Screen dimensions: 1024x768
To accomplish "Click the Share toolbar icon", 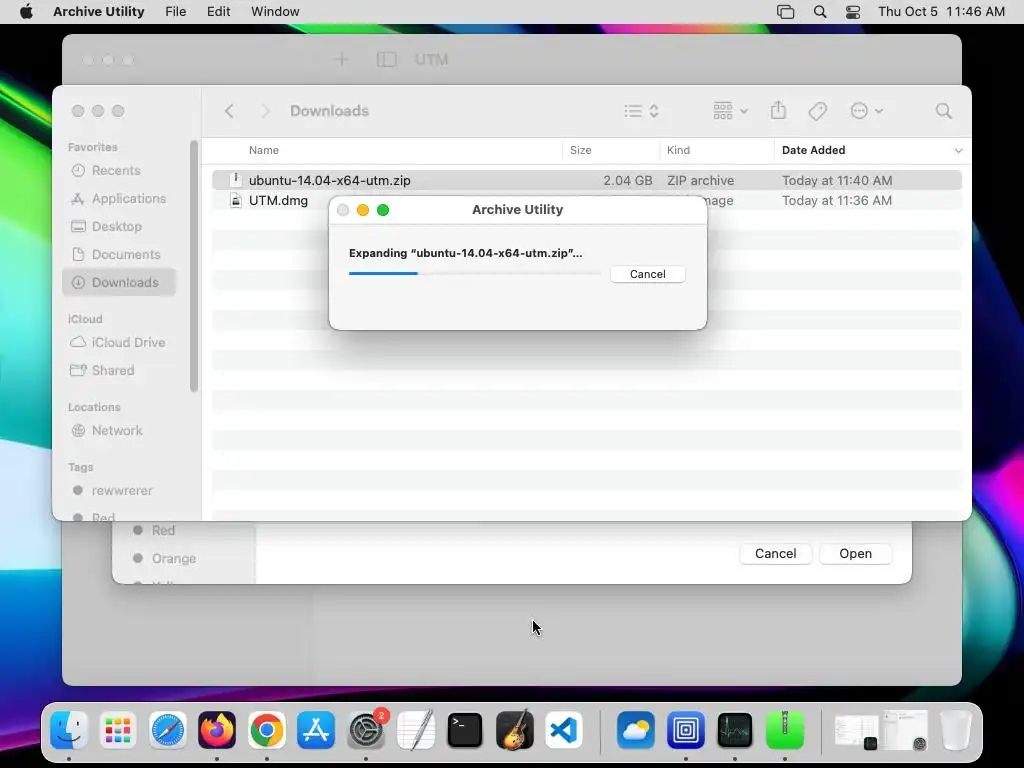I will 778,110.
